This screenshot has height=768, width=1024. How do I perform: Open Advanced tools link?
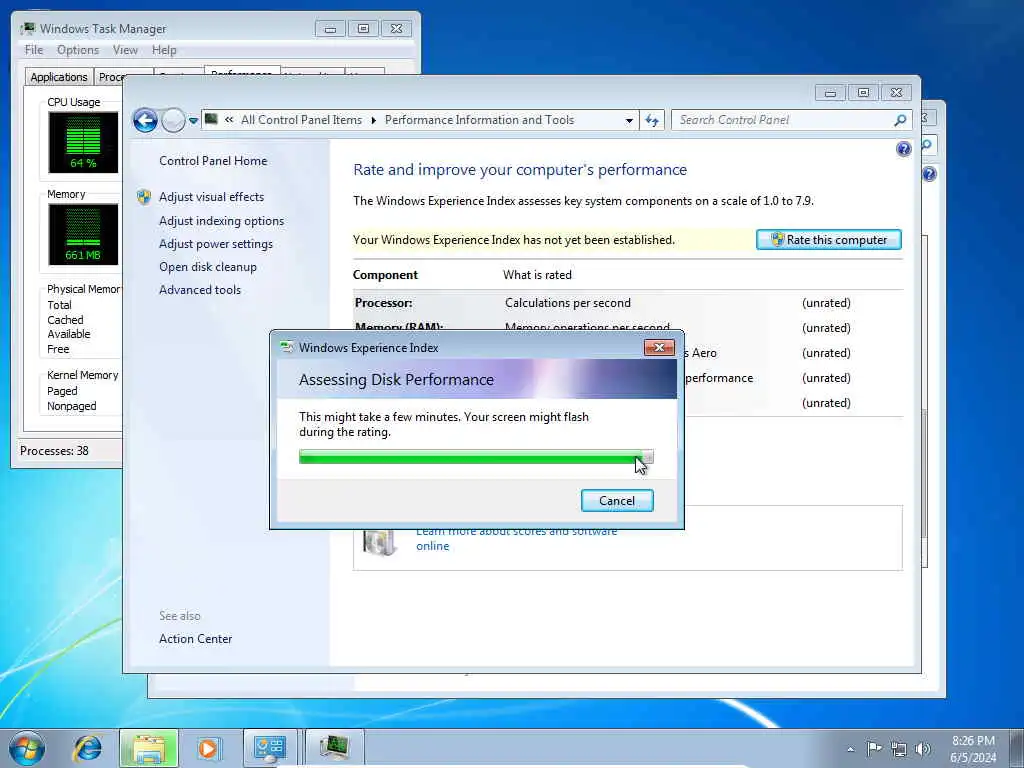(x=200, y=290)
